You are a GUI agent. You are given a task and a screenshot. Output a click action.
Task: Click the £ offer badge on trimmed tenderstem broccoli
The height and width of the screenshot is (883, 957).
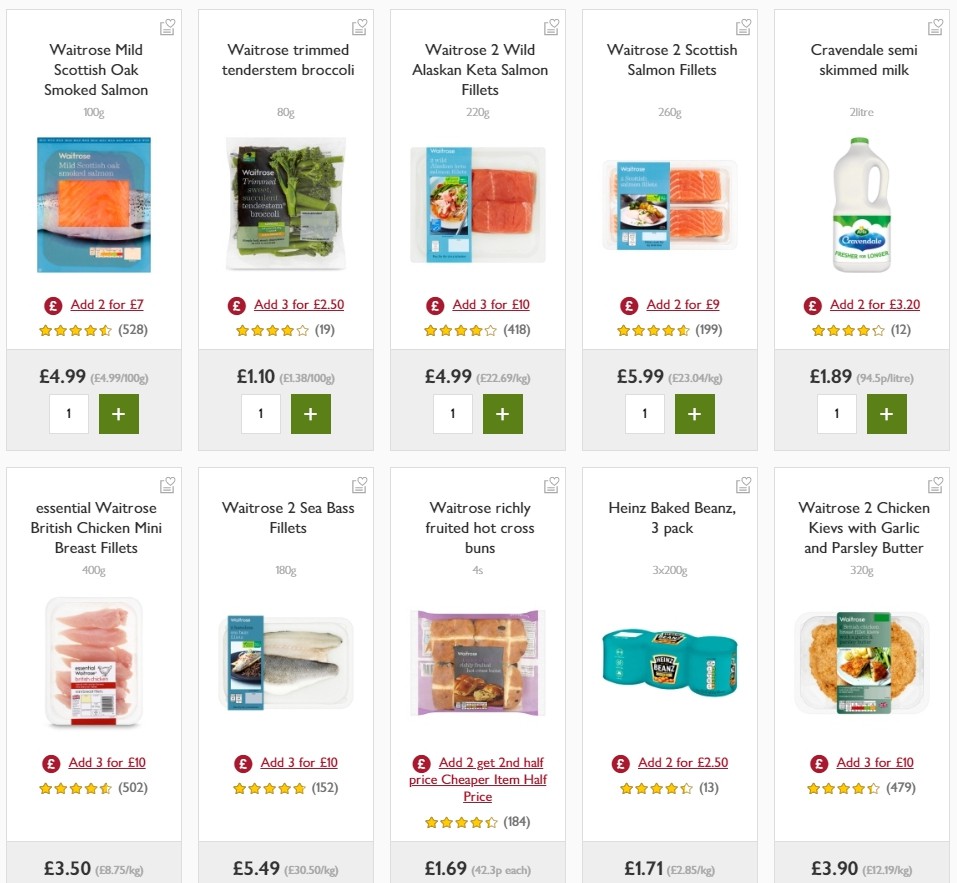tap(237, 304)
